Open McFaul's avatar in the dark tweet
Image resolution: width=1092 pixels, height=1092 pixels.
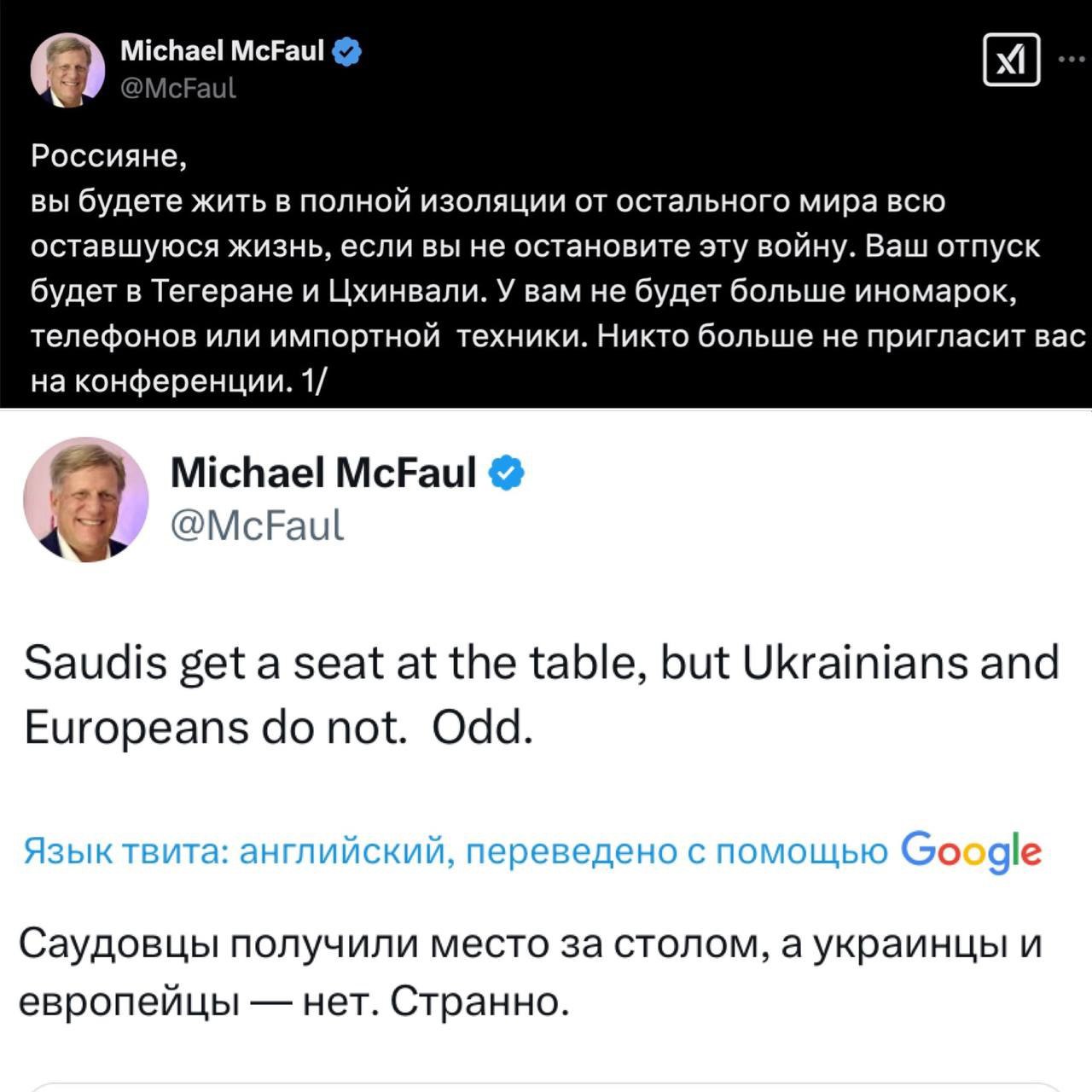click(67, 70)
